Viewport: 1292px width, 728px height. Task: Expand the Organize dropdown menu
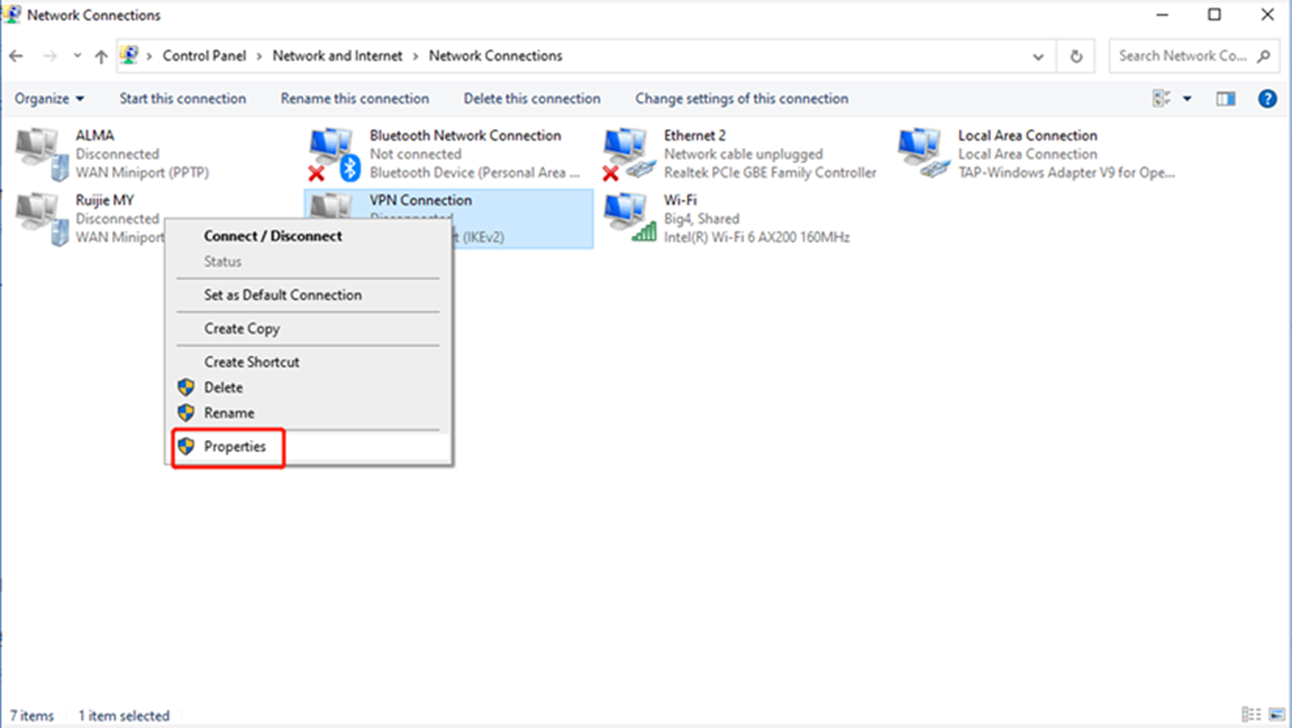[50, 99]
